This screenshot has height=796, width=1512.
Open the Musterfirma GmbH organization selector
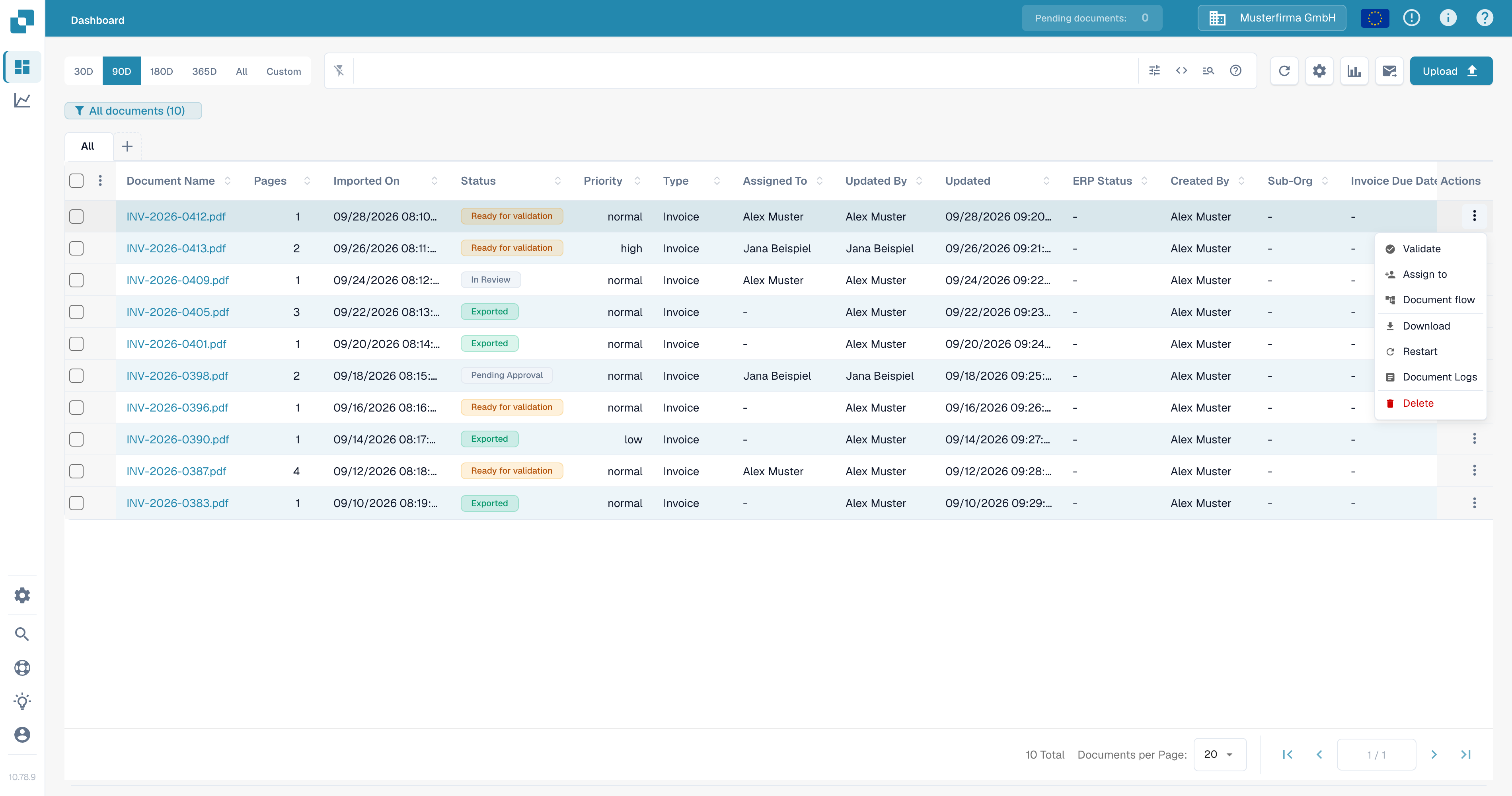tap(1271, 18)
